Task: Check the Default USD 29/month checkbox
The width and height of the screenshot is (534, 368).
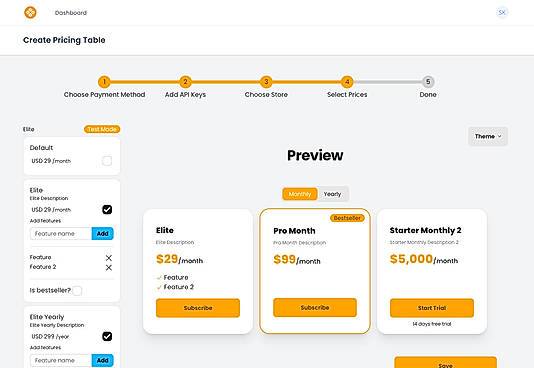Action: coord(107,161)
